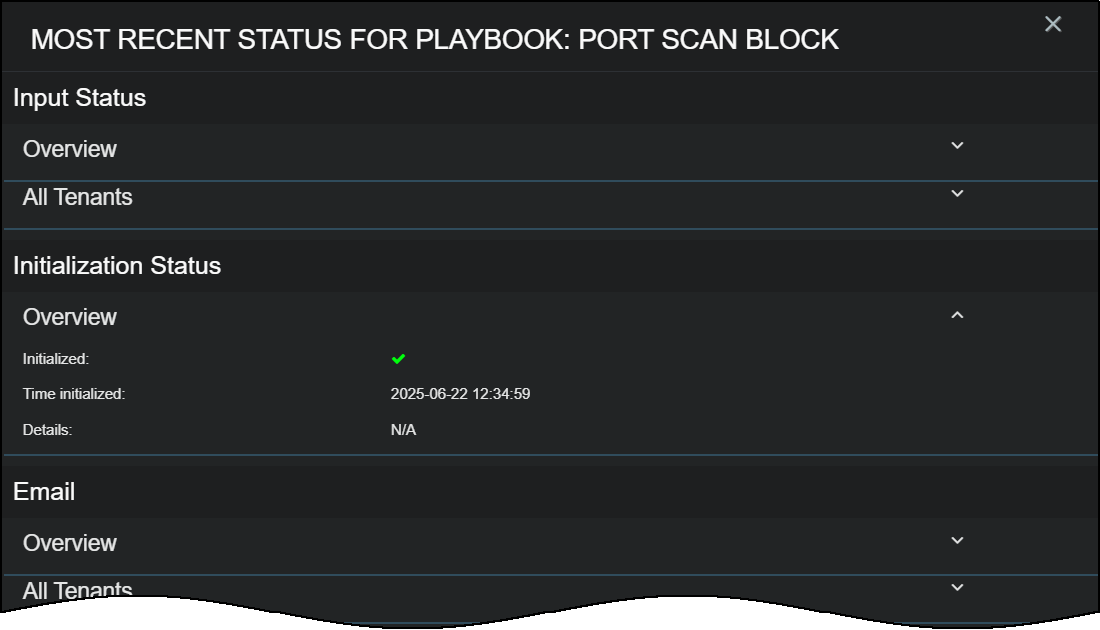This screenshot has height=630, width=1100.
Task: Click the Input Status section heading
Action: [80, 98]
